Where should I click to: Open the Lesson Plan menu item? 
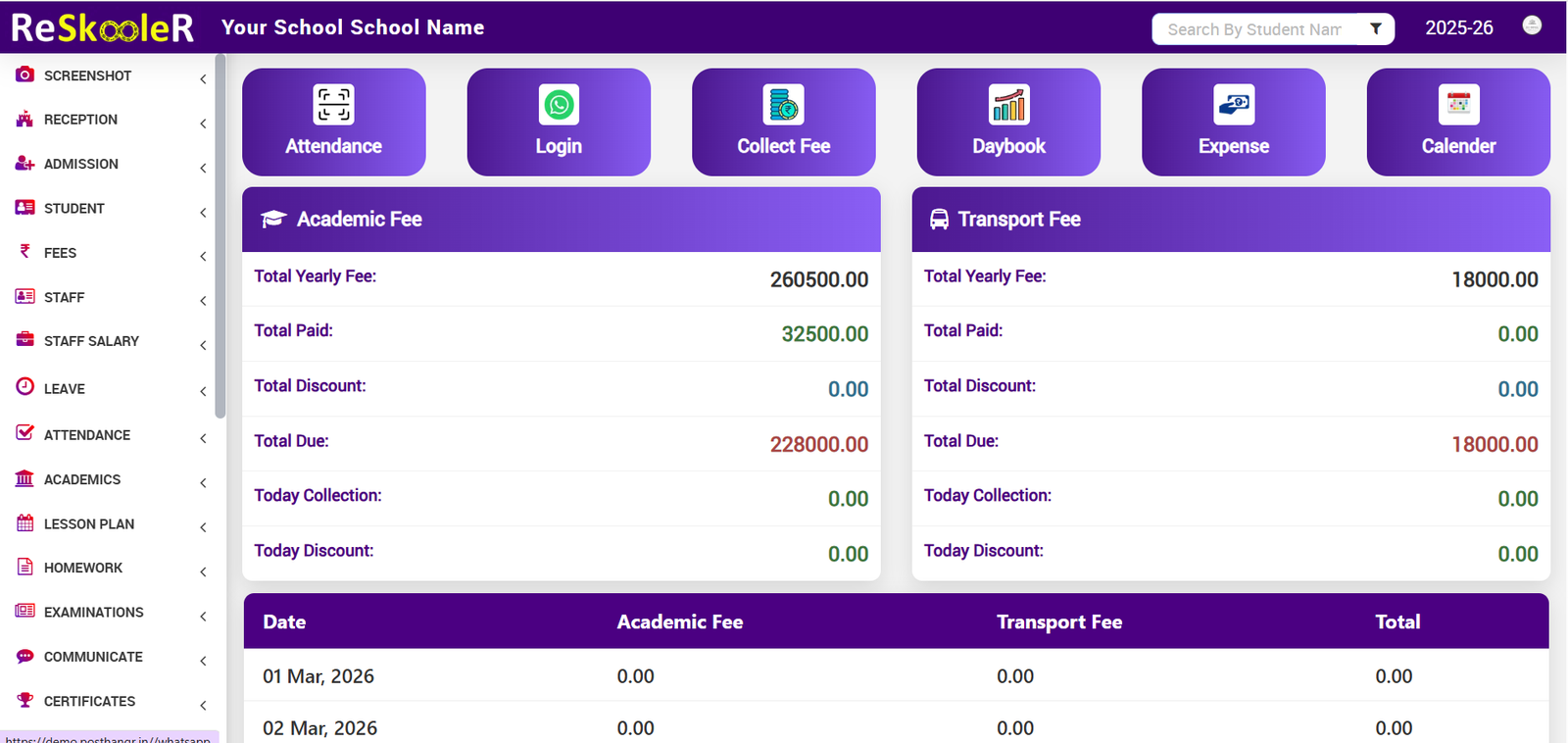89,524
